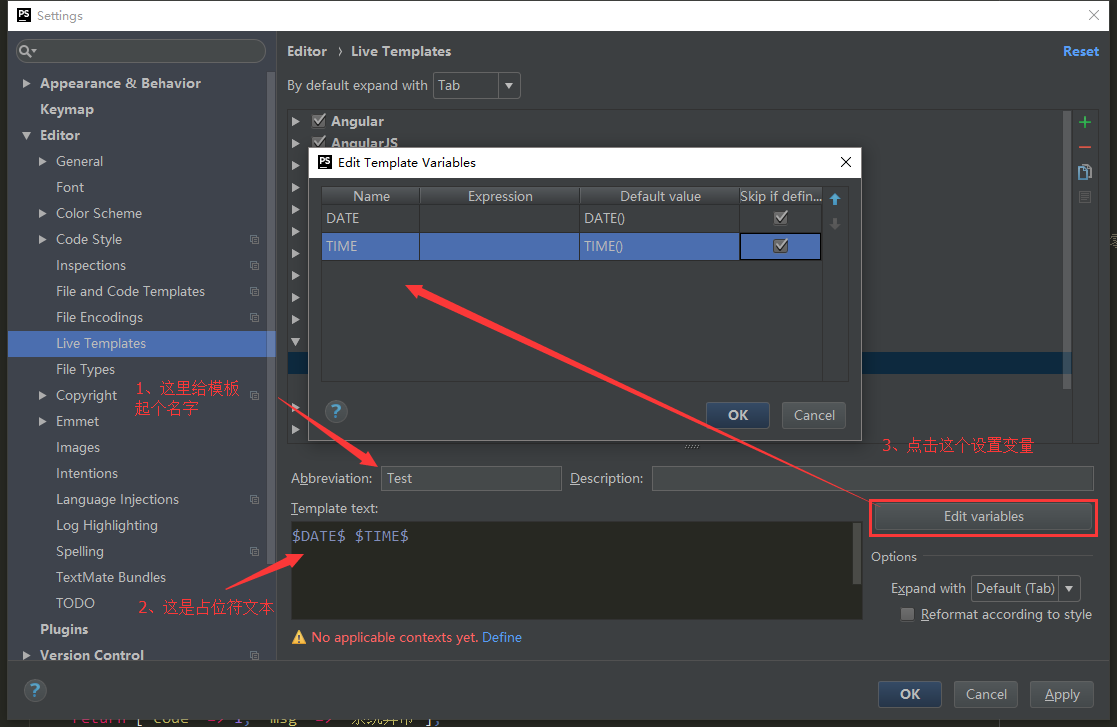
Task: Enable Reformat according to style
Action: [x=907, y=614]
